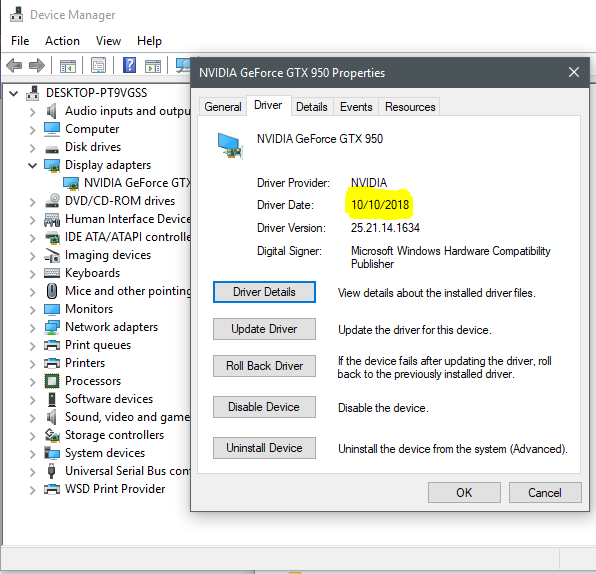Click the DVD/CD-ROM drives disc icon
Screen dimensions: 596x574
point(52,201)
